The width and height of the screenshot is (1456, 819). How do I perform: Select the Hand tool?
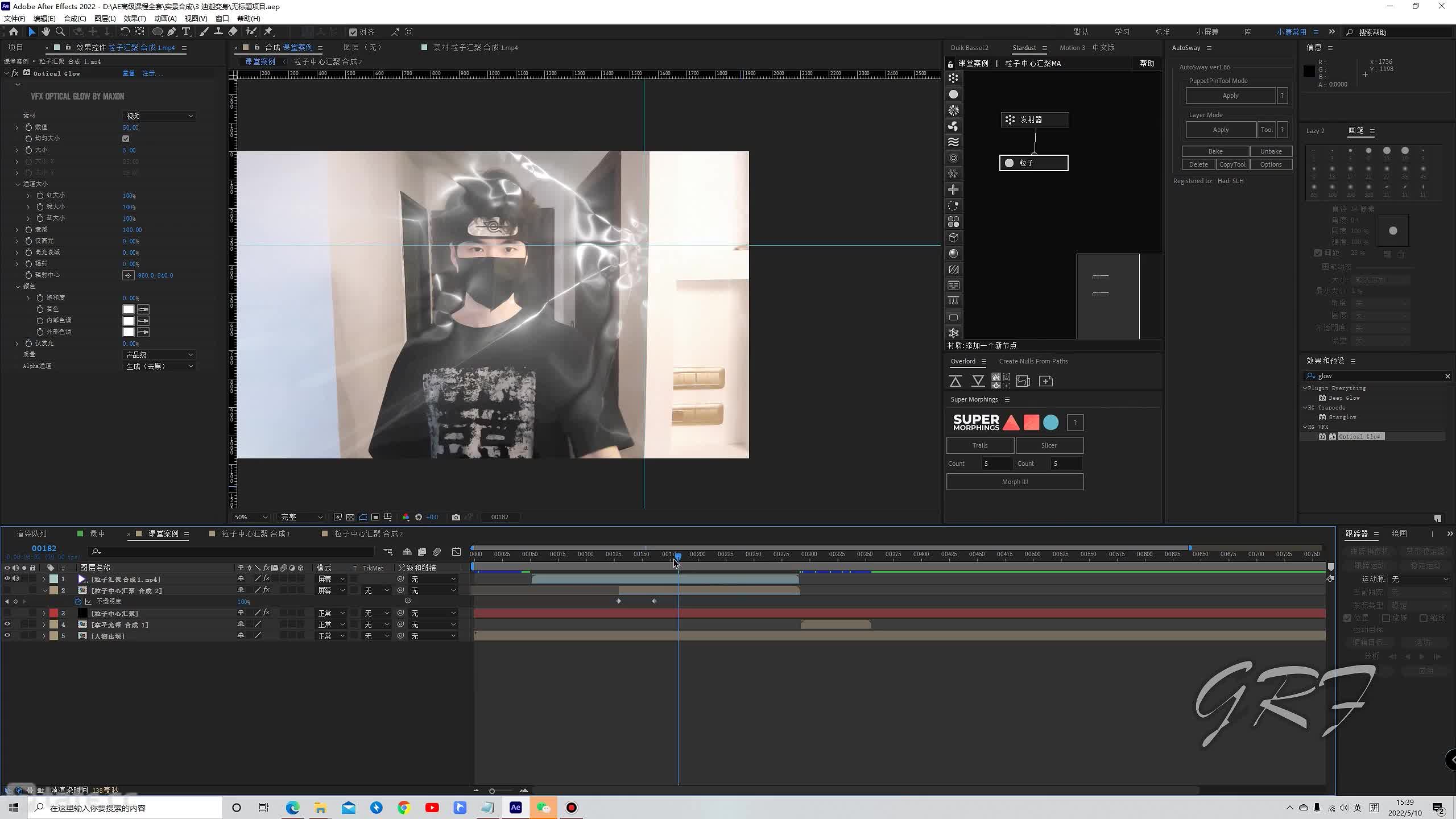click(x=45, y=32)
